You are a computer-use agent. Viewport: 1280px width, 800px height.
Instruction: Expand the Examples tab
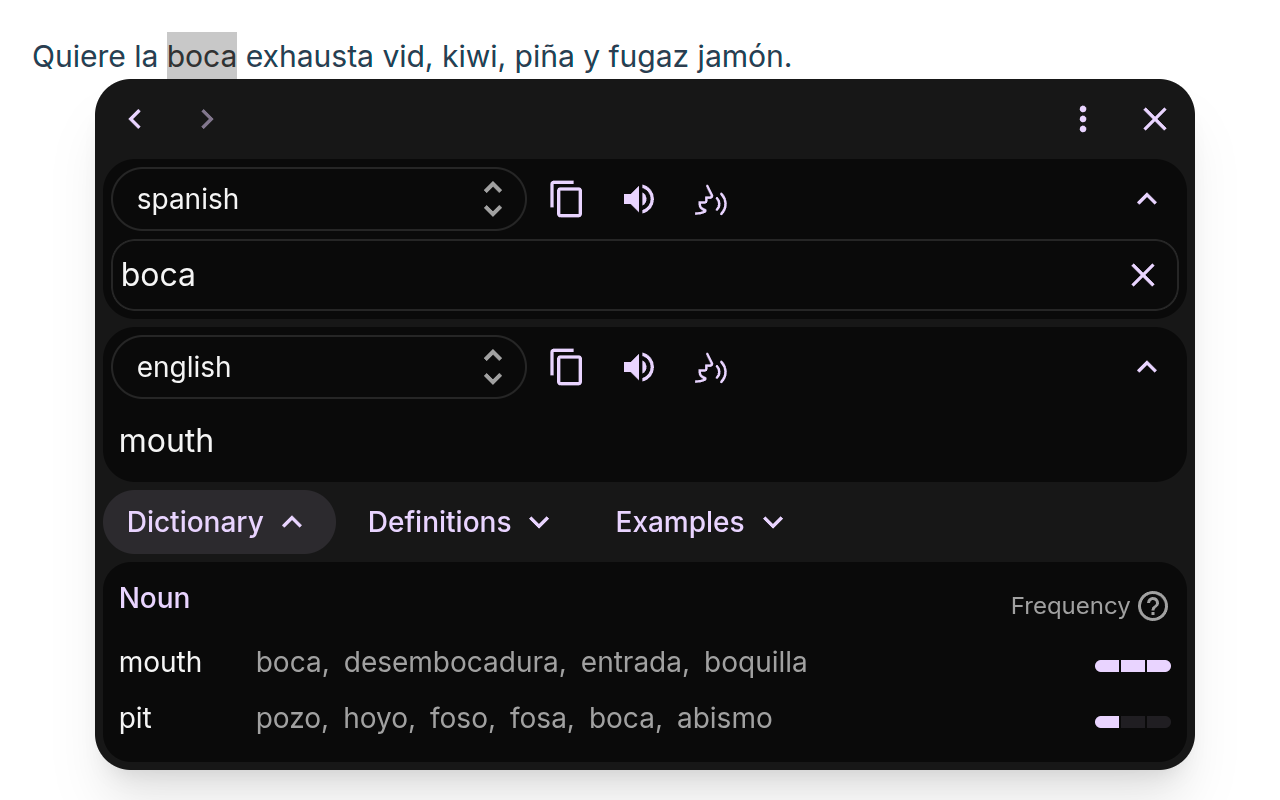pyautogui.click(x=699, y=522)
